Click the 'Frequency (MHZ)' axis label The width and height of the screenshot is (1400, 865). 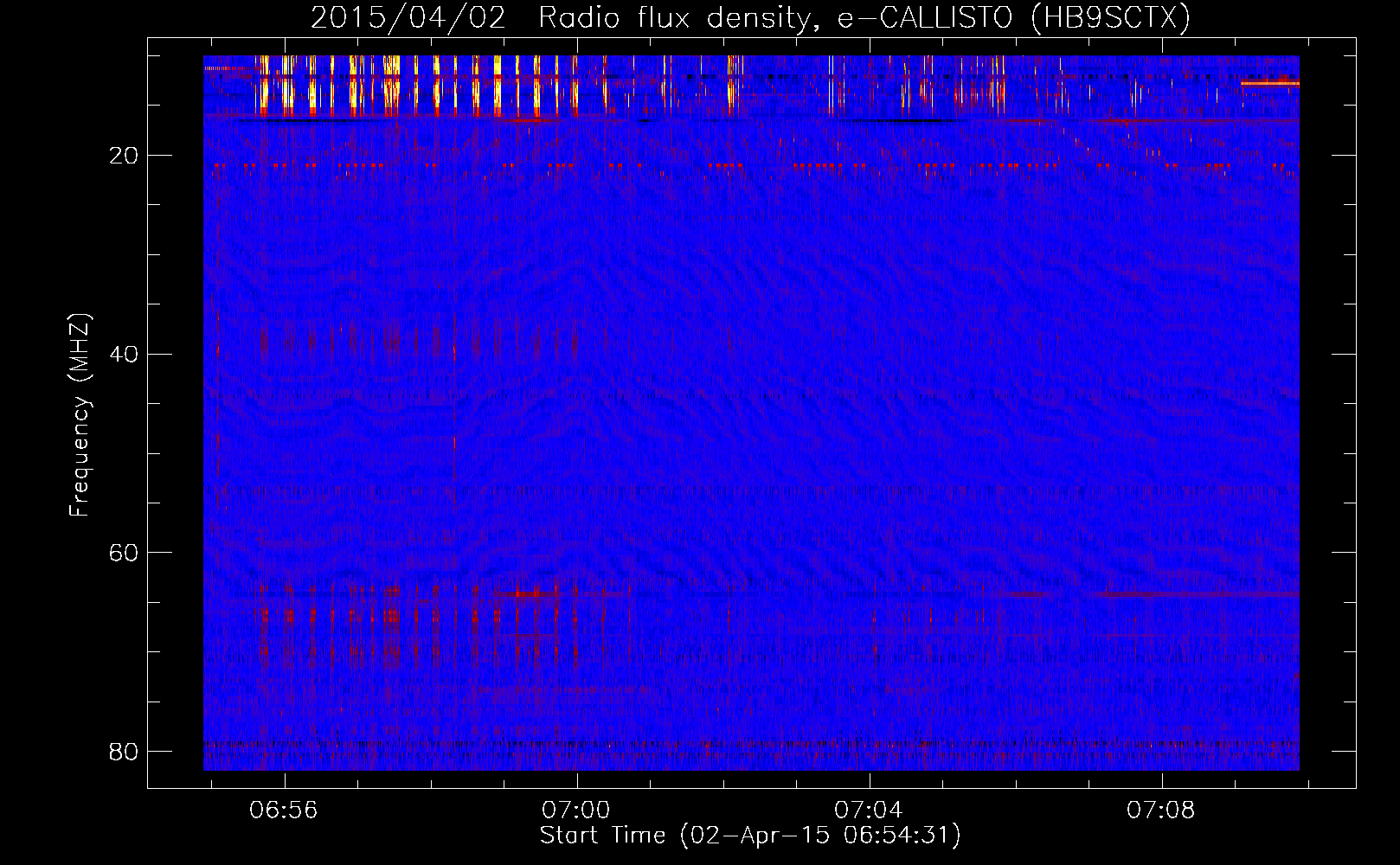79,415
